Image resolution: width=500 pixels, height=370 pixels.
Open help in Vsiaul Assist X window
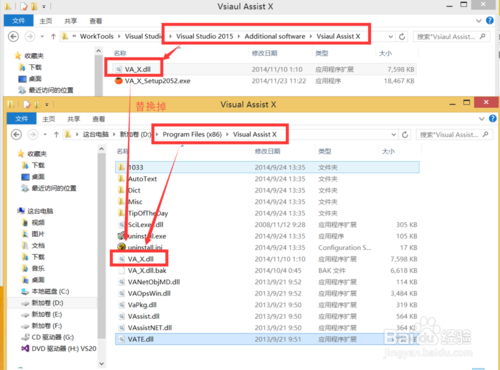point(490,21)
